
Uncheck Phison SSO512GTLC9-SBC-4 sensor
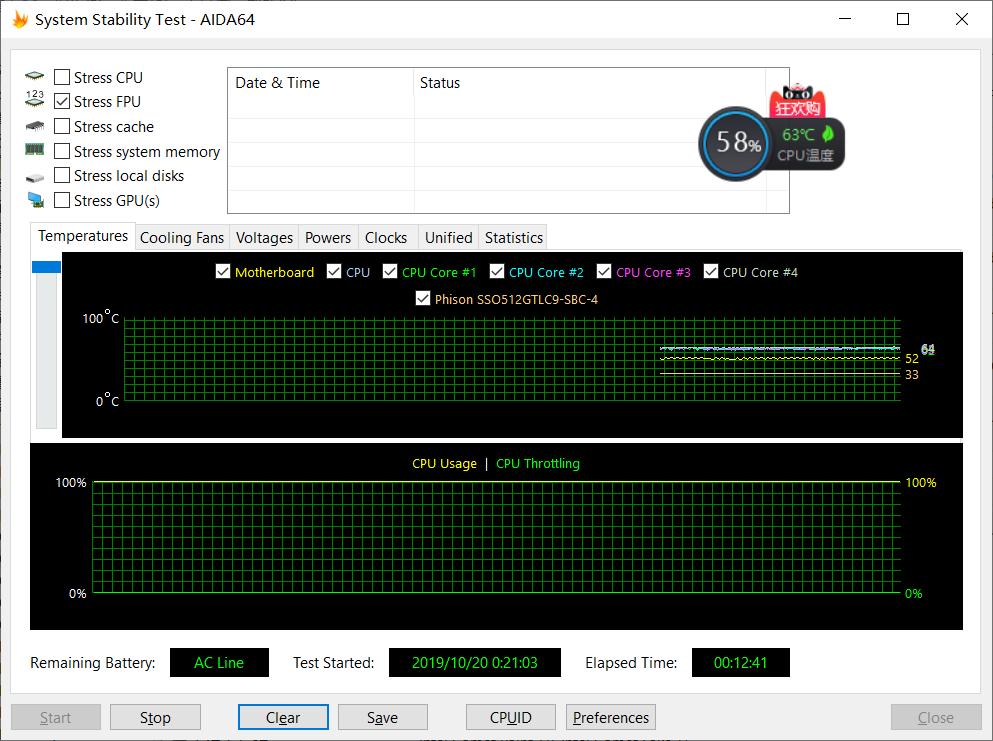423,299
